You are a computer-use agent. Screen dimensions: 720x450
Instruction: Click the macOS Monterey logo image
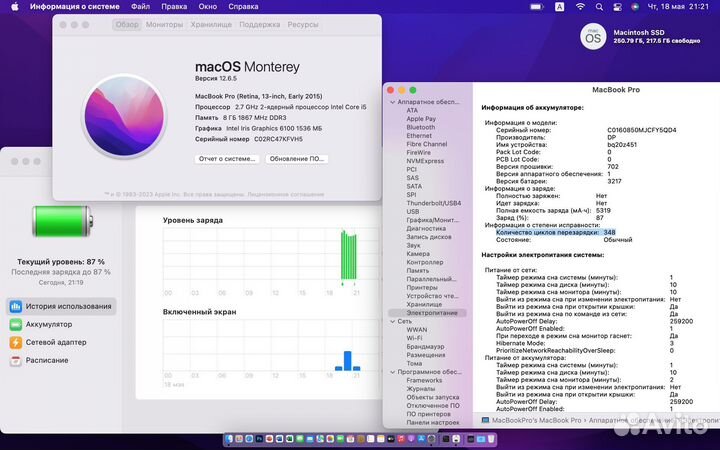click(x=124, y=116)
